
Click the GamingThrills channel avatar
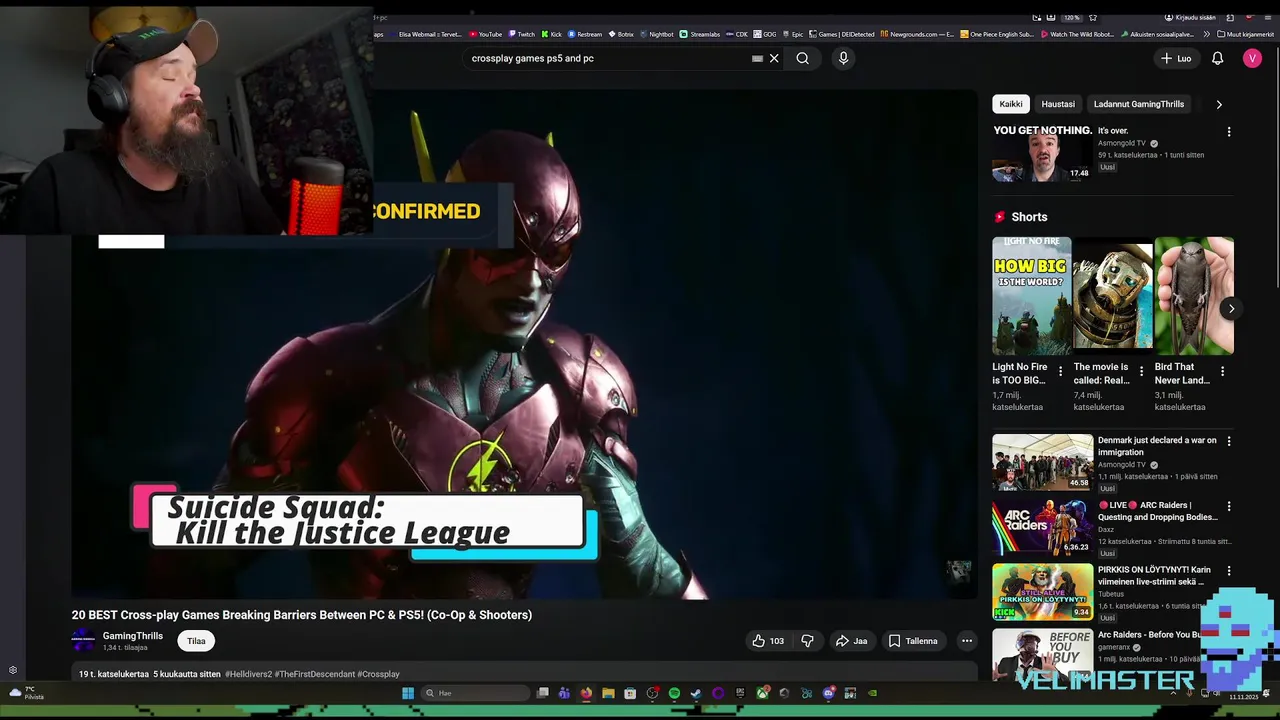[83, 641]
